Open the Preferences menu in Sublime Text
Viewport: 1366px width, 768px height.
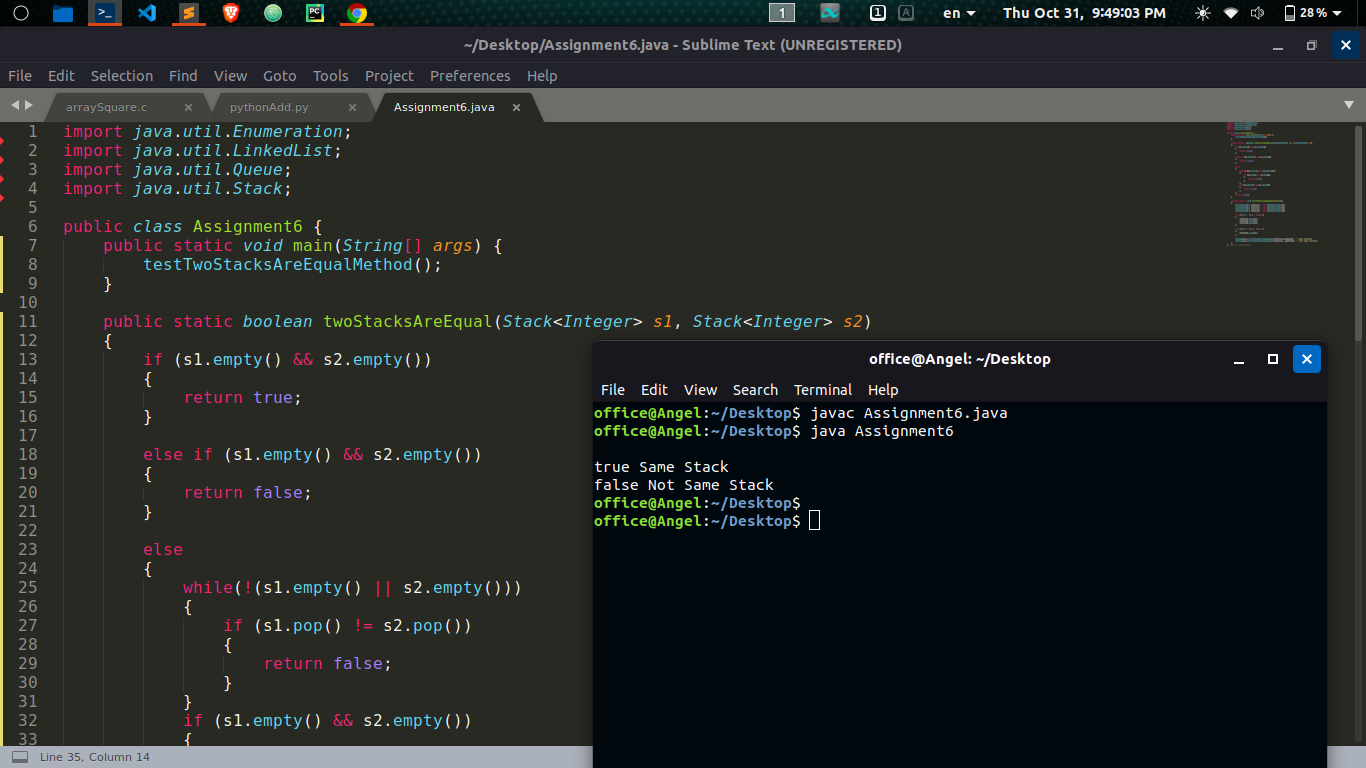[x=470, y=76]
